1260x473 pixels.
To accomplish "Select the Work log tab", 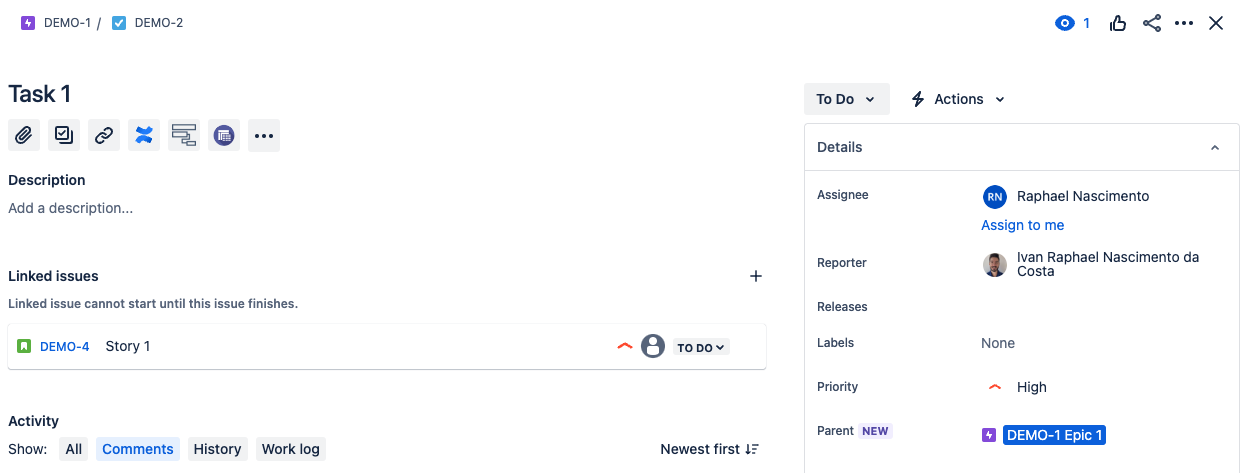I will pos(290,449).
